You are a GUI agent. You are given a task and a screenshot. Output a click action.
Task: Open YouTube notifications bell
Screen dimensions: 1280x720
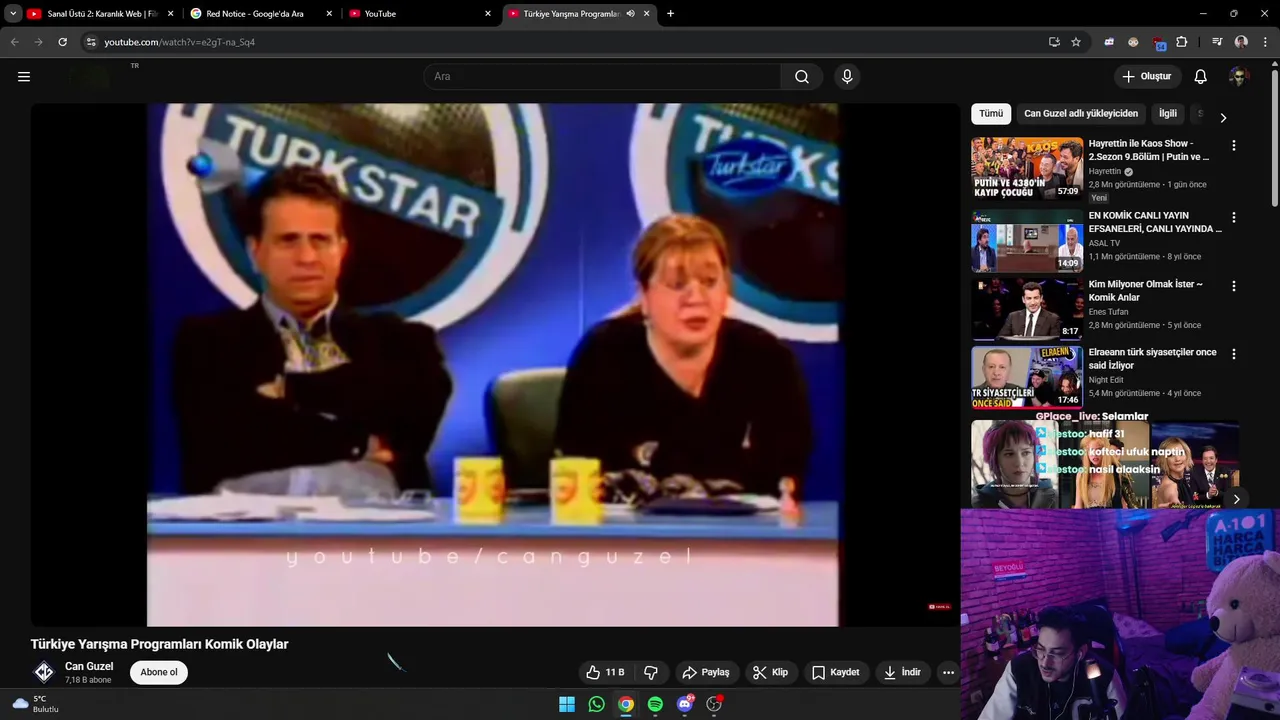pyautogui.click(x=1200, y=77)
